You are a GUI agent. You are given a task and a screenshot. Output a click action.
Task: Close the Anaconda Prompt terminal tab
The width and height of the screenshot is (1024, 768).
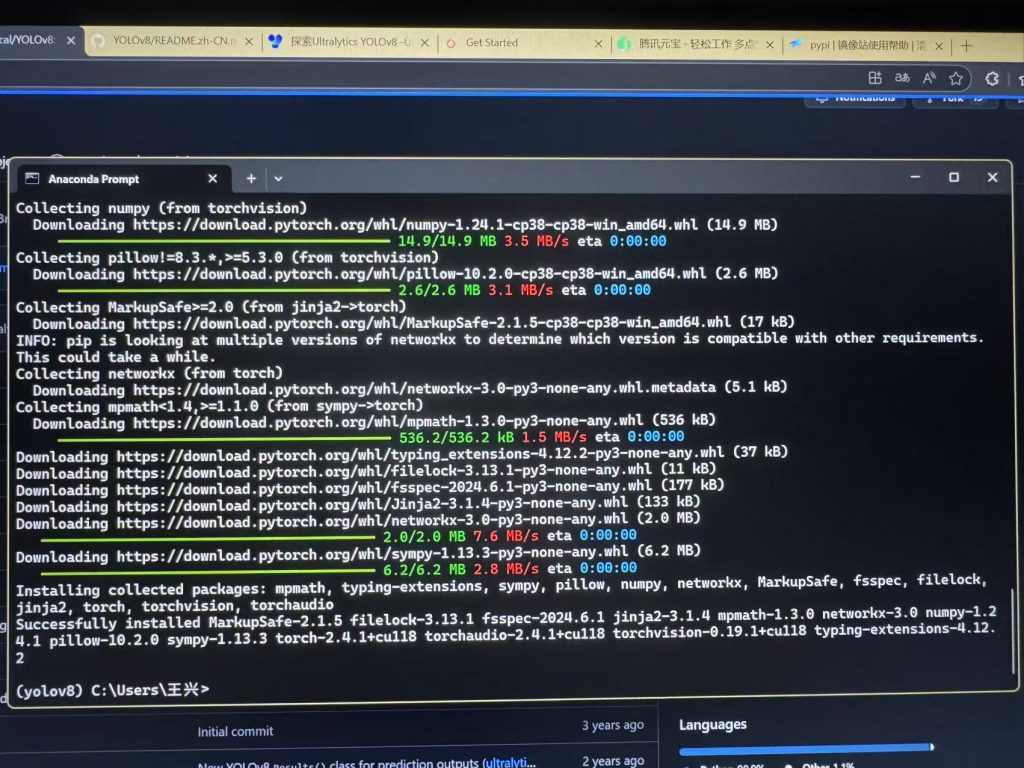click(x=212, y=178)
